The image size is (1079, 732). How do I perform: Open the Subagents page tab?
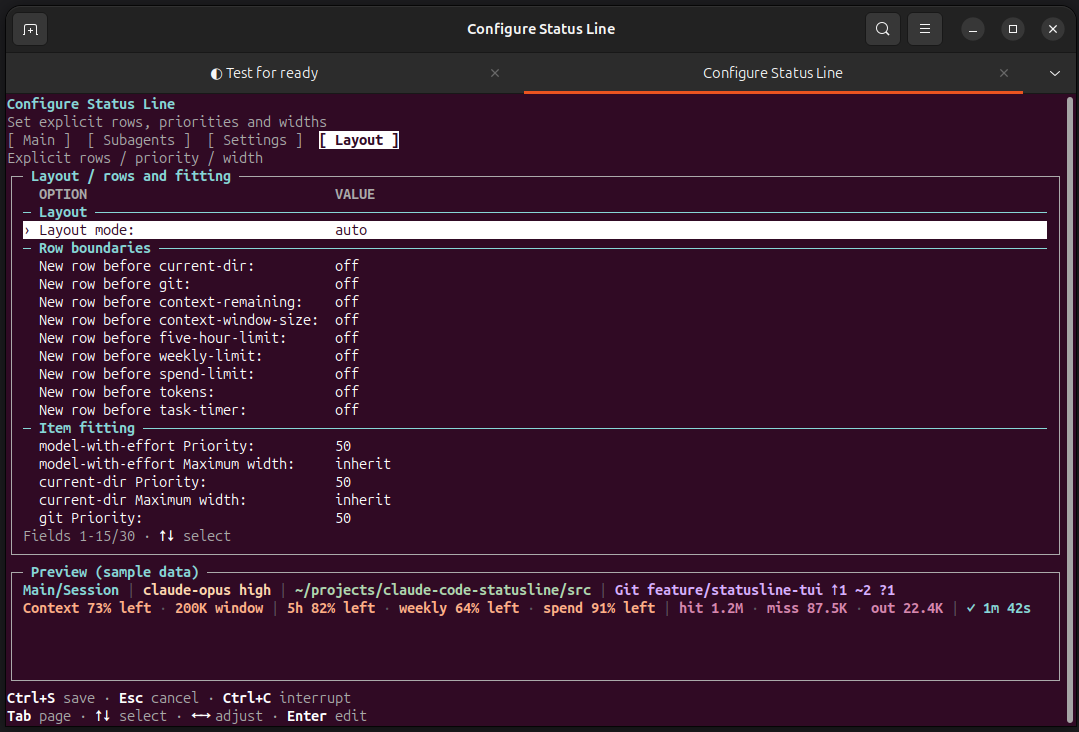click(139, 140)
